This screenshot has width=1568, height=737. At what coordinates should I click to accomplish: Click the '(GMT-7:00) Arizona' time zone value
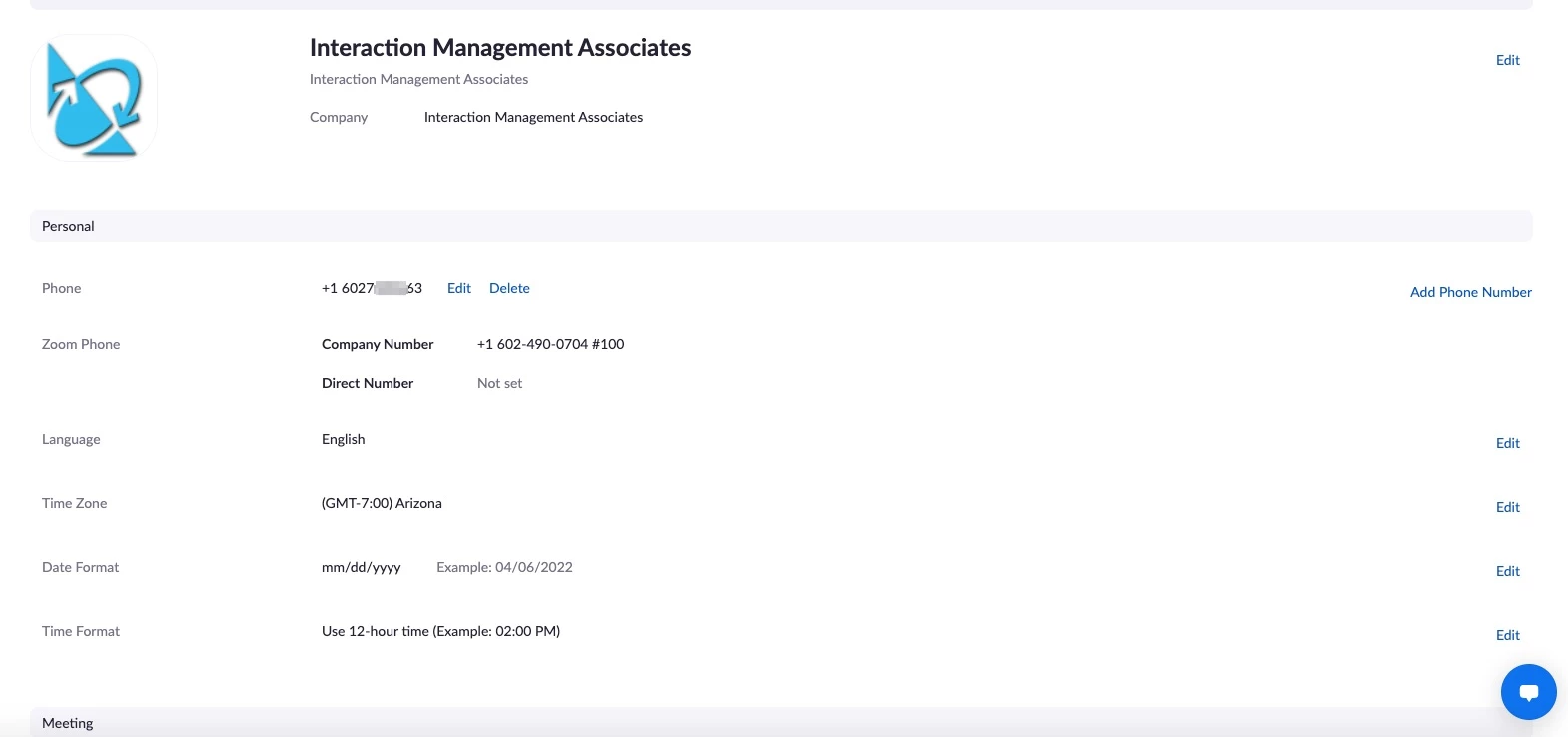382,503
